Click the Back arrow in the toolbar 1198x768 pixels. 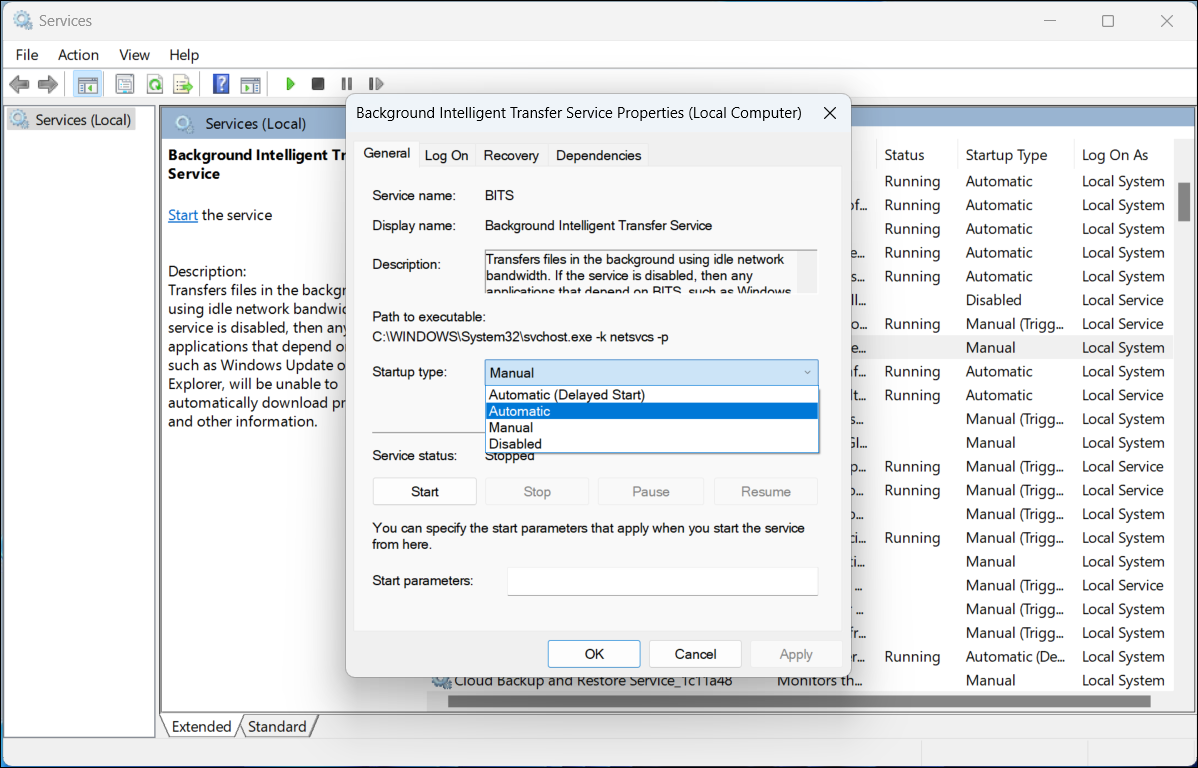coord(20,84)
